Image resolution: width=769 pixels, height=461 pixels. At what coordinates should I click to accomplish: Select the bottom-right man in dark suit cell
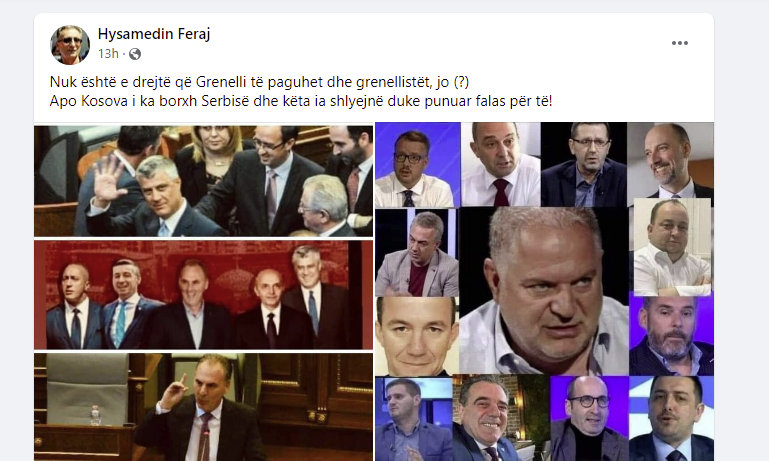(671, 419)
